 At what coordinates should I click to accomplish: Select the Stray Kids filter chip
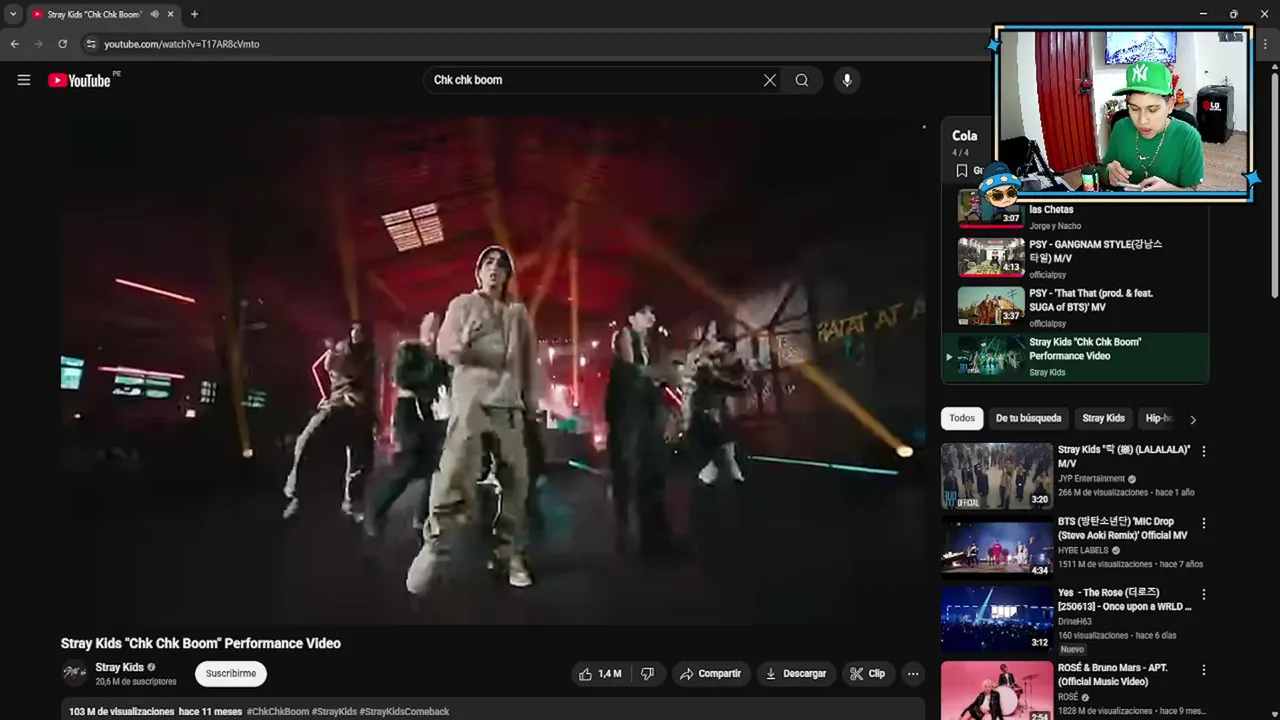(1103, 419)
